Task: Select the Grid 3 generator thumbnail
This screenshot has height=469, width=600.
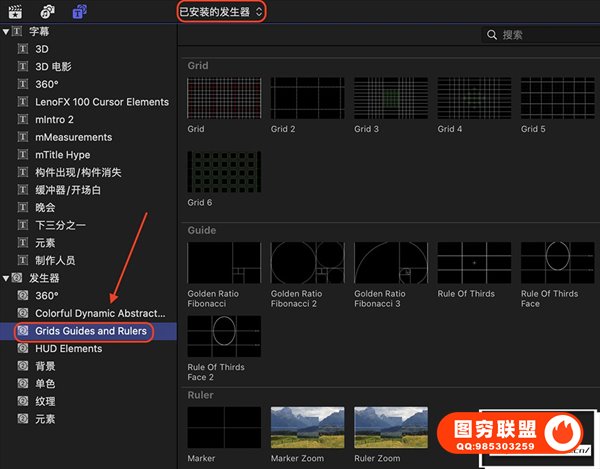Action: [x=391, y=98]
